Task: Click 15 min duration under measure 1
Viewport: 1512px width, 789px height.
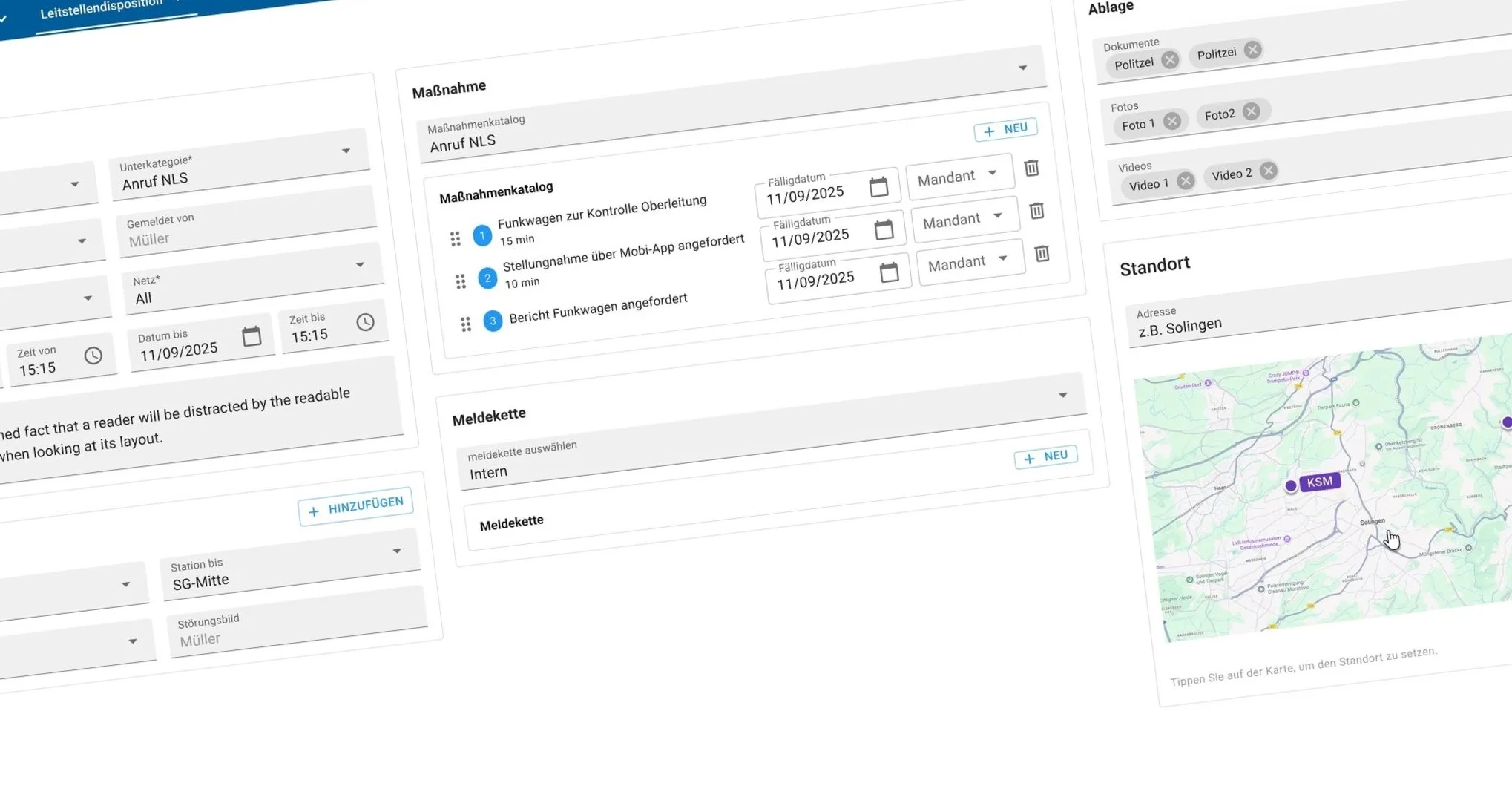Action: [x=517, y=240]
